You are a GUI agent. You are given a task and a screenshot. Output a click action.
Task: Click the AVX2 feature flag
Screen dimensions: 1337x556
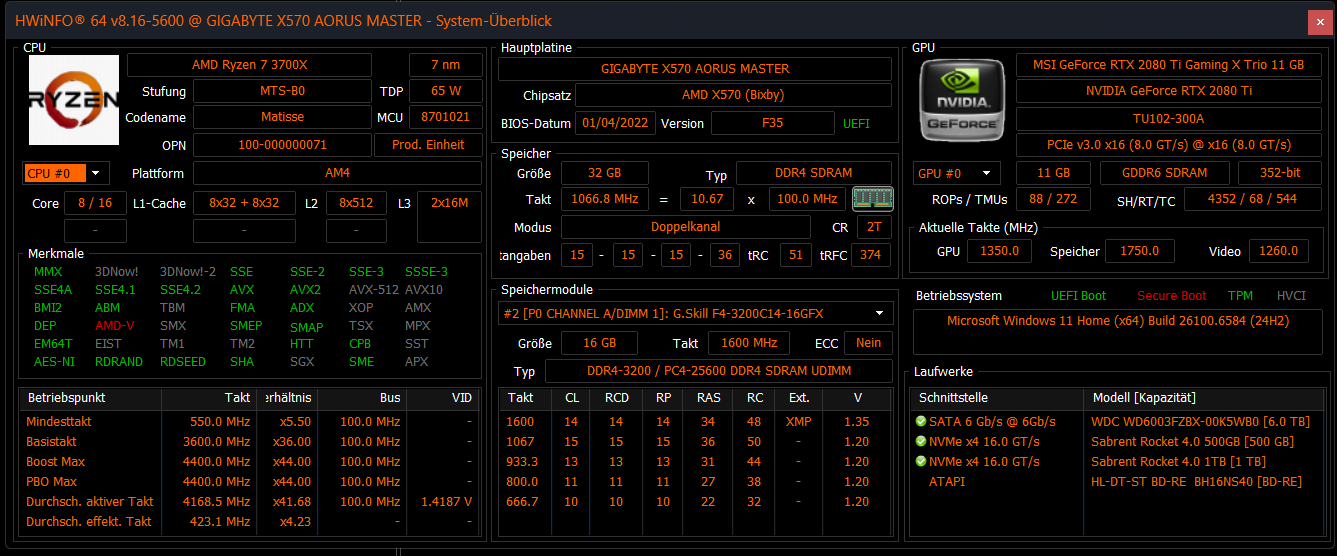pyautogui.click(x=305, y=290)
